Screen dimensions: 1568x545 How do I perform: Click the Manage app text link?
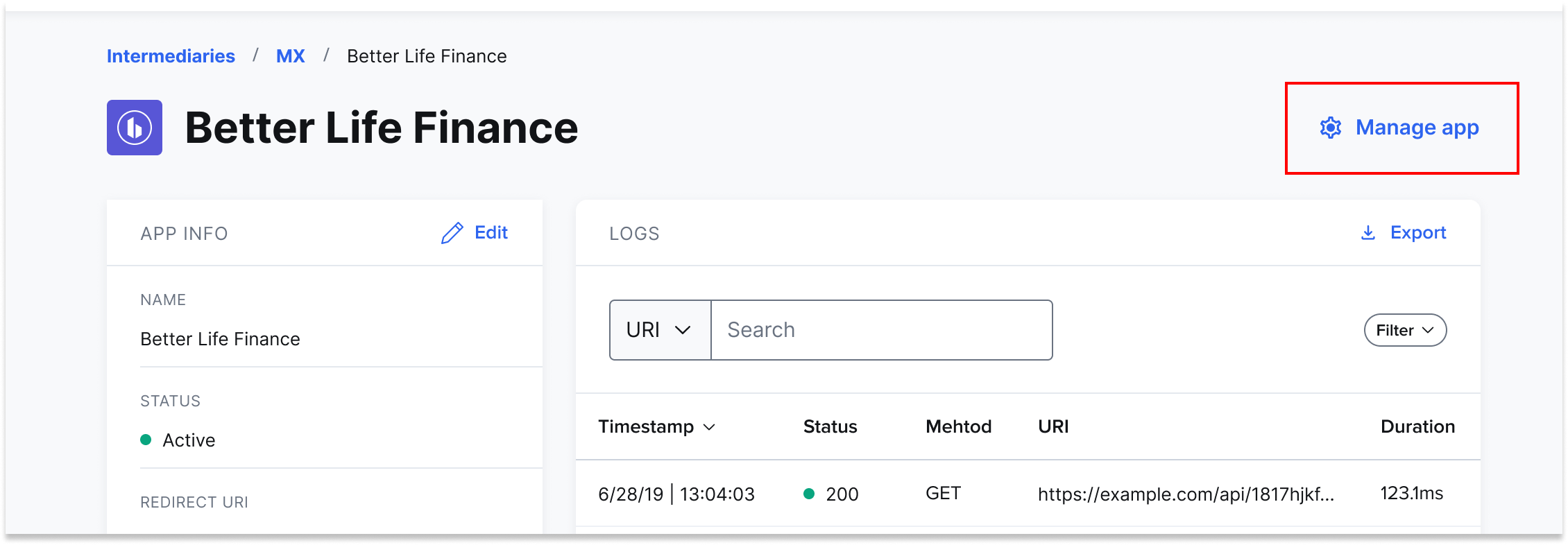coord(1417,128)
